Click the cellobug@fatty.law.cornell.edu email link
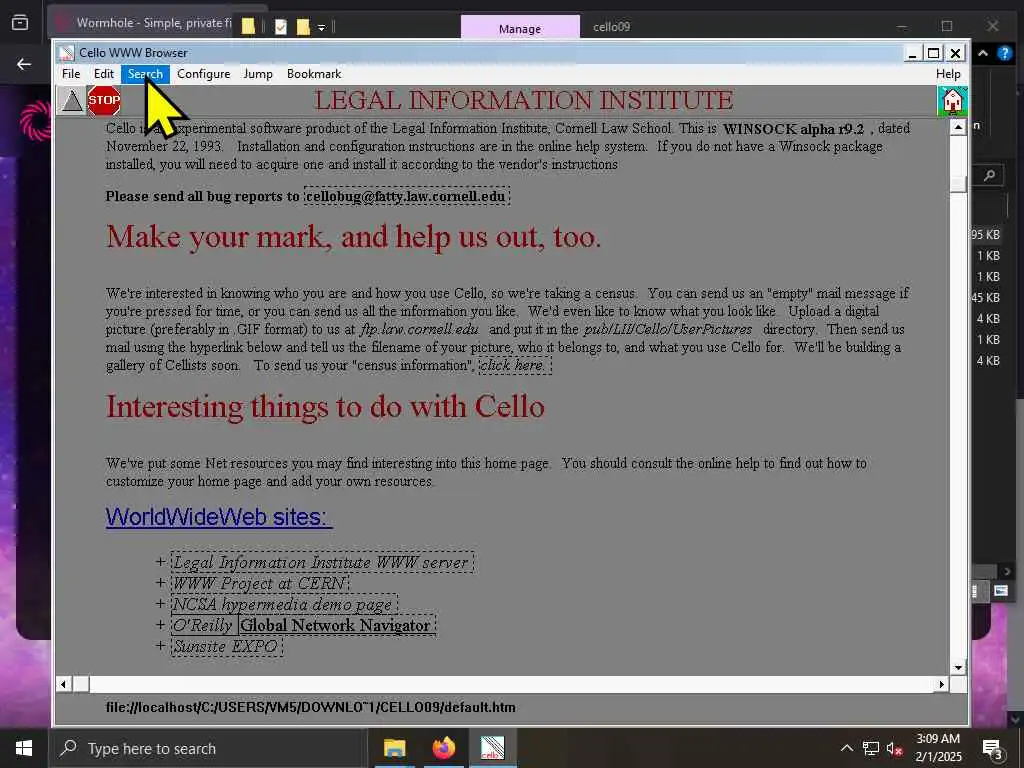This screenshot has height=768, width=1024. click(x=406, y=196)
